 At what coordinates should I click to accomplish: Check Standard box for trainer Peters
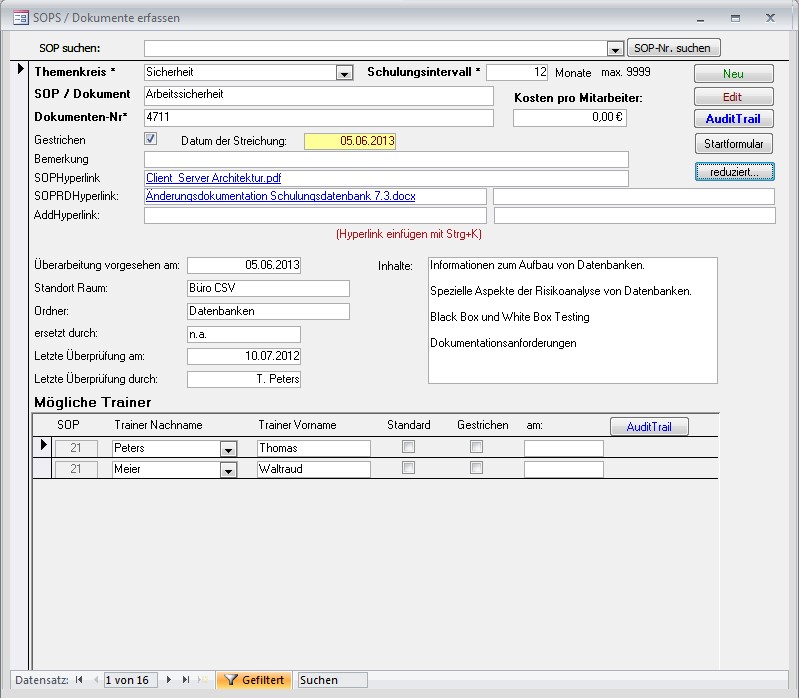408,446
